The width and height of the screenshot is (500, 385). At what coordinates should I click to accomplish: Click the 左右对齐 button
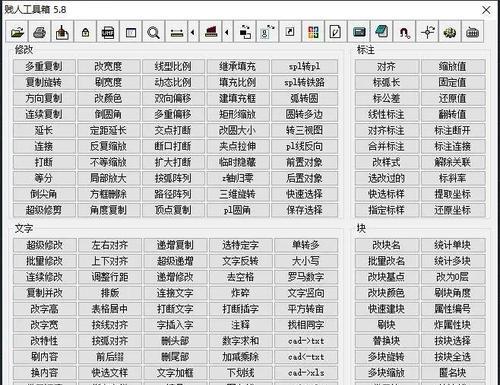pyautogui.click(x=110, y=245)
